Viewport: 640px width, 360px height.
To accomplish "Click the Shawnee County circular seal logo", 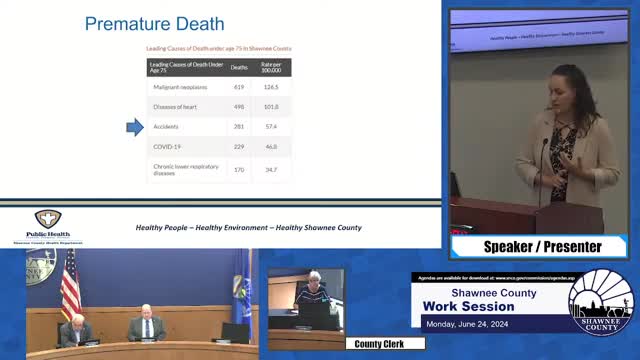I will [x=601, y=302].
